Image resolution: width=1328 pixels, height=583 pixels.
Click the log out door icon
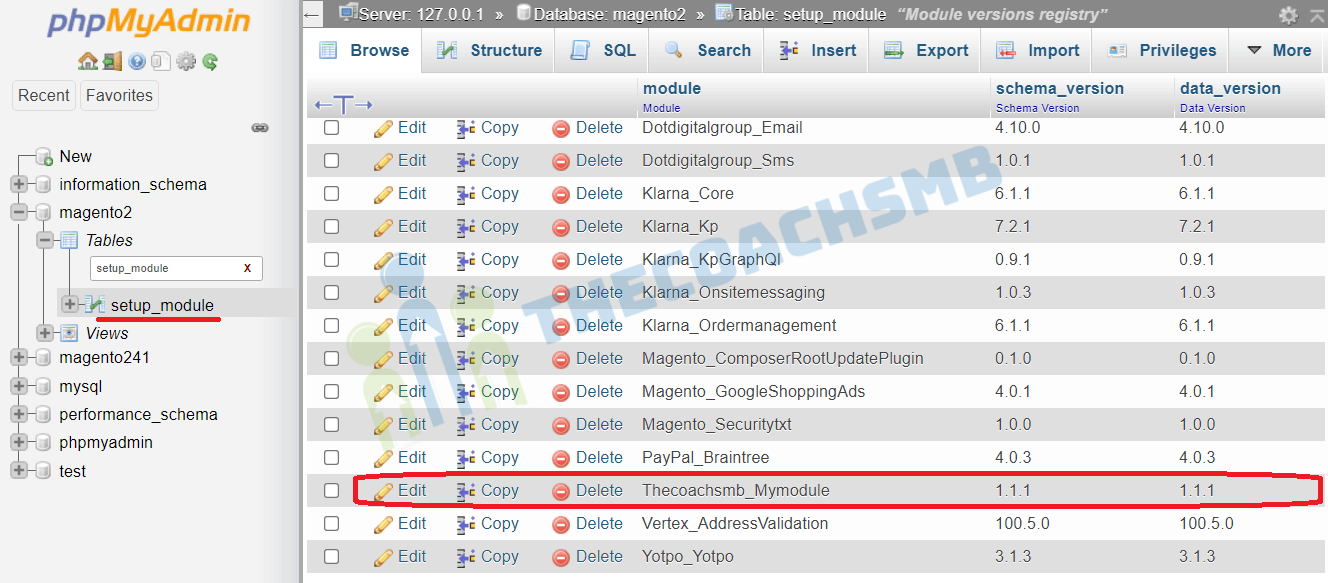(112, 62)
